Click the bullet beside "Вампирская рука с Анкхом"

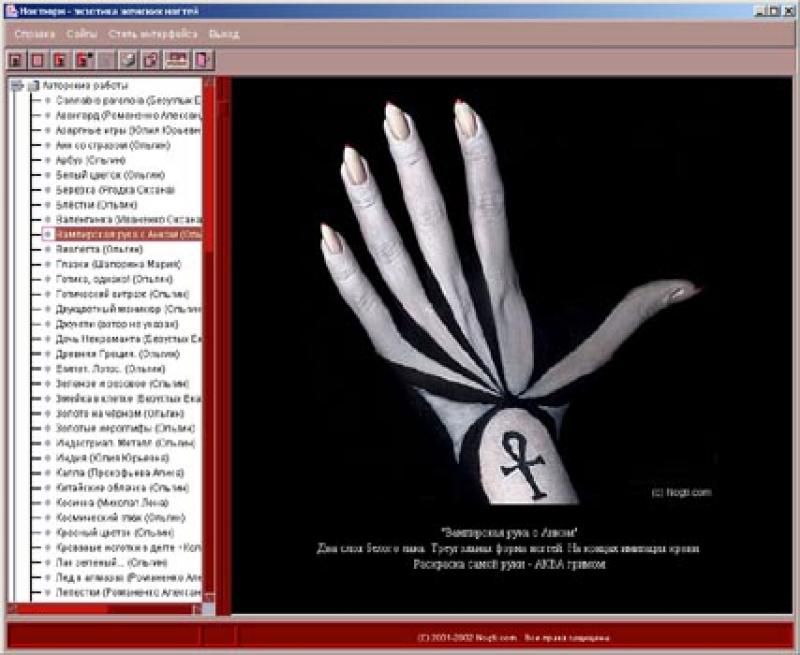coord(47,233)
